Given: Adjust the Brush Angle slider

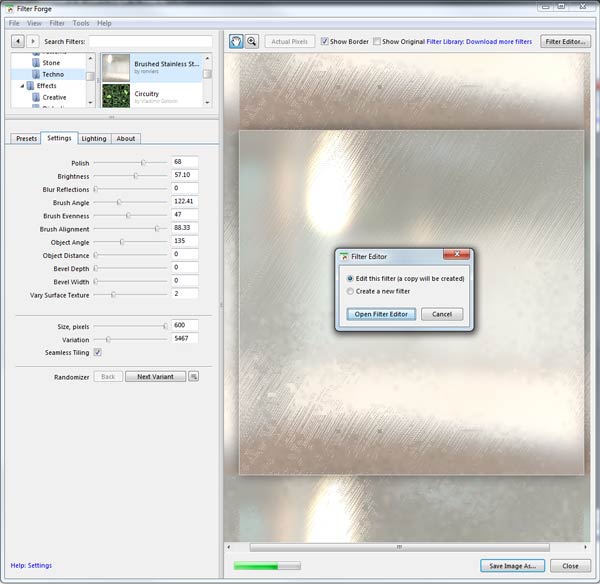Looking at the screenshot, I should point(119,202).
